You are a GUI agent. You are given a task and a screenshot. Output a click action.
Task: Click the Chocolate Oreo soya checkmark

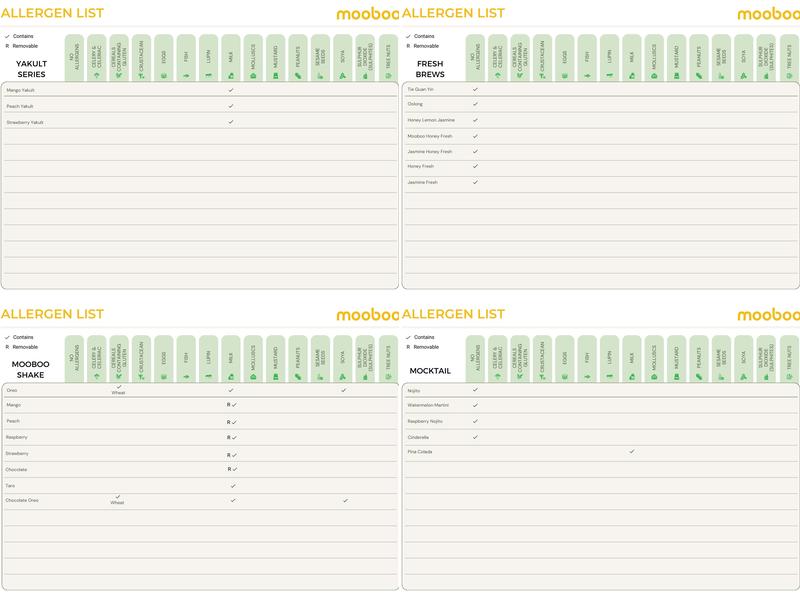pos(345,500)
